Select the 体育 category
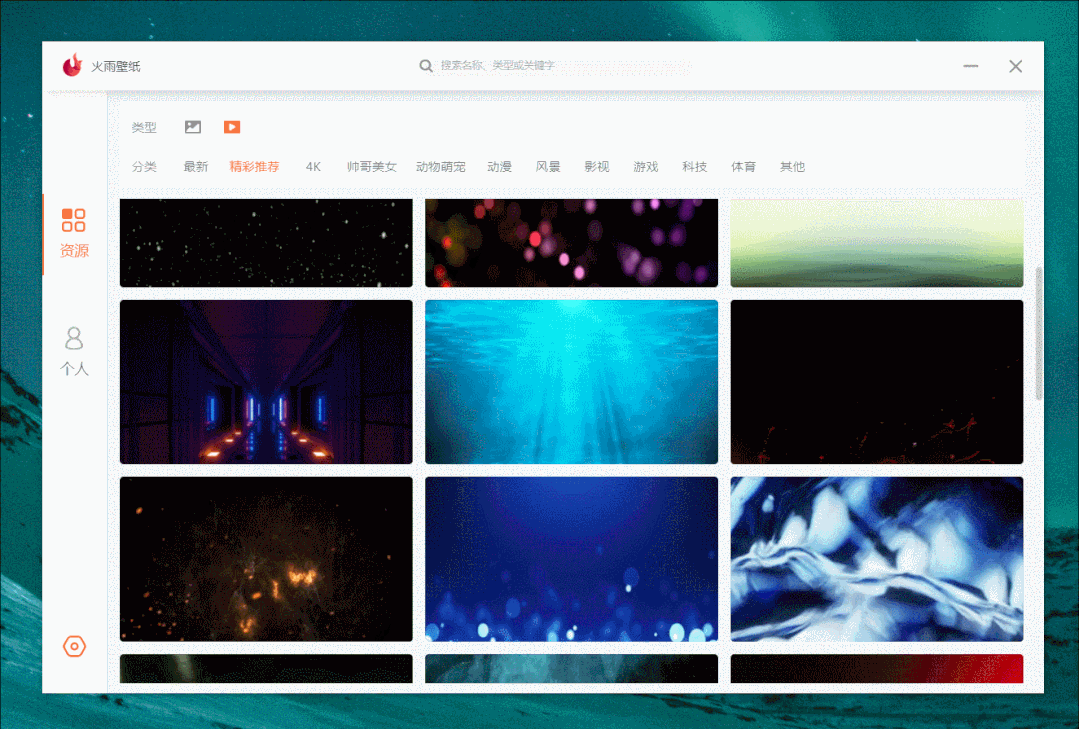 (x=743, y=167)
